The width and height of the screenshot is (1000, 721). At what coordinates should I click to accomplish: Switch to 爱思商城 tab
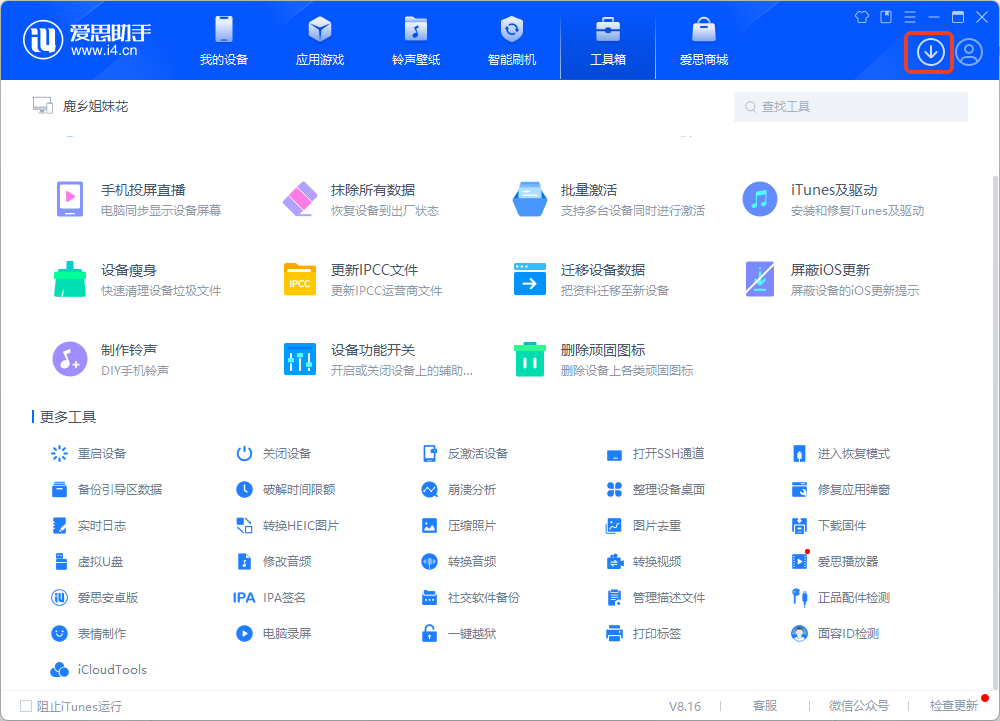pos(703,41)
